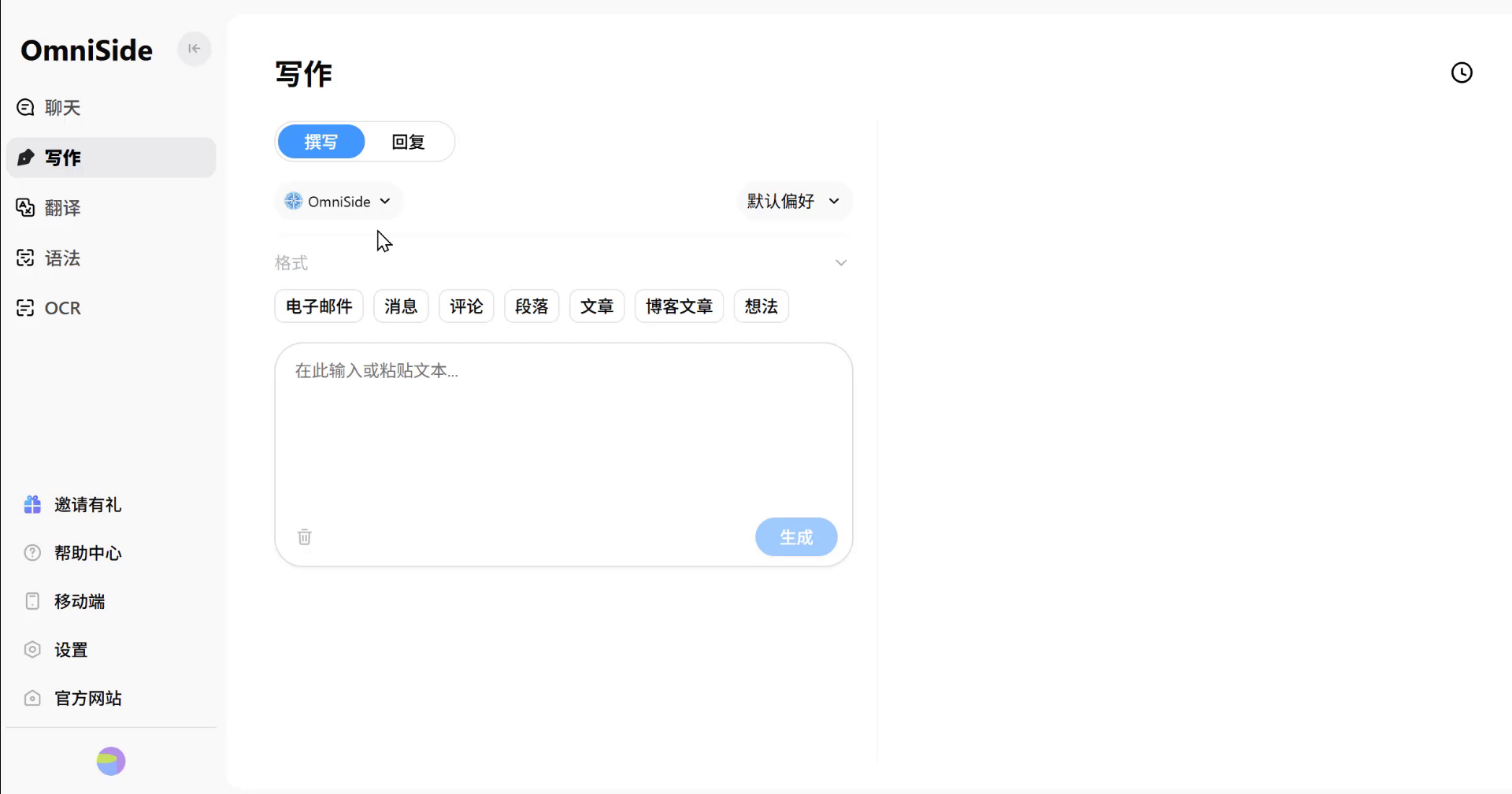Open the history clock icon
Image resolution: width=1512 pixels, height=794 pixels.
pos(1461,72)
